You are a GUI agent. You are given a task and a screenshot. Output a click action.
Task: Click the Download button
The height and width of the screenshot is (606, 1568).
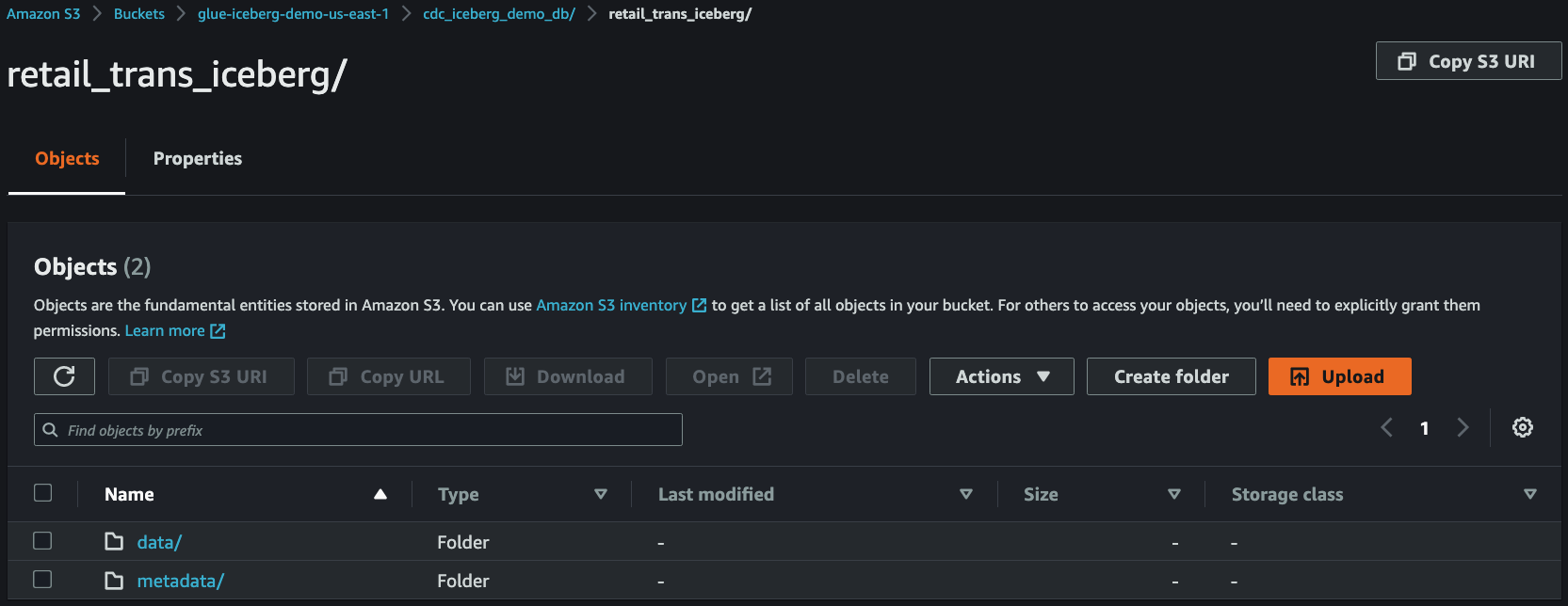pyautogui.click(x=568, y=376)
